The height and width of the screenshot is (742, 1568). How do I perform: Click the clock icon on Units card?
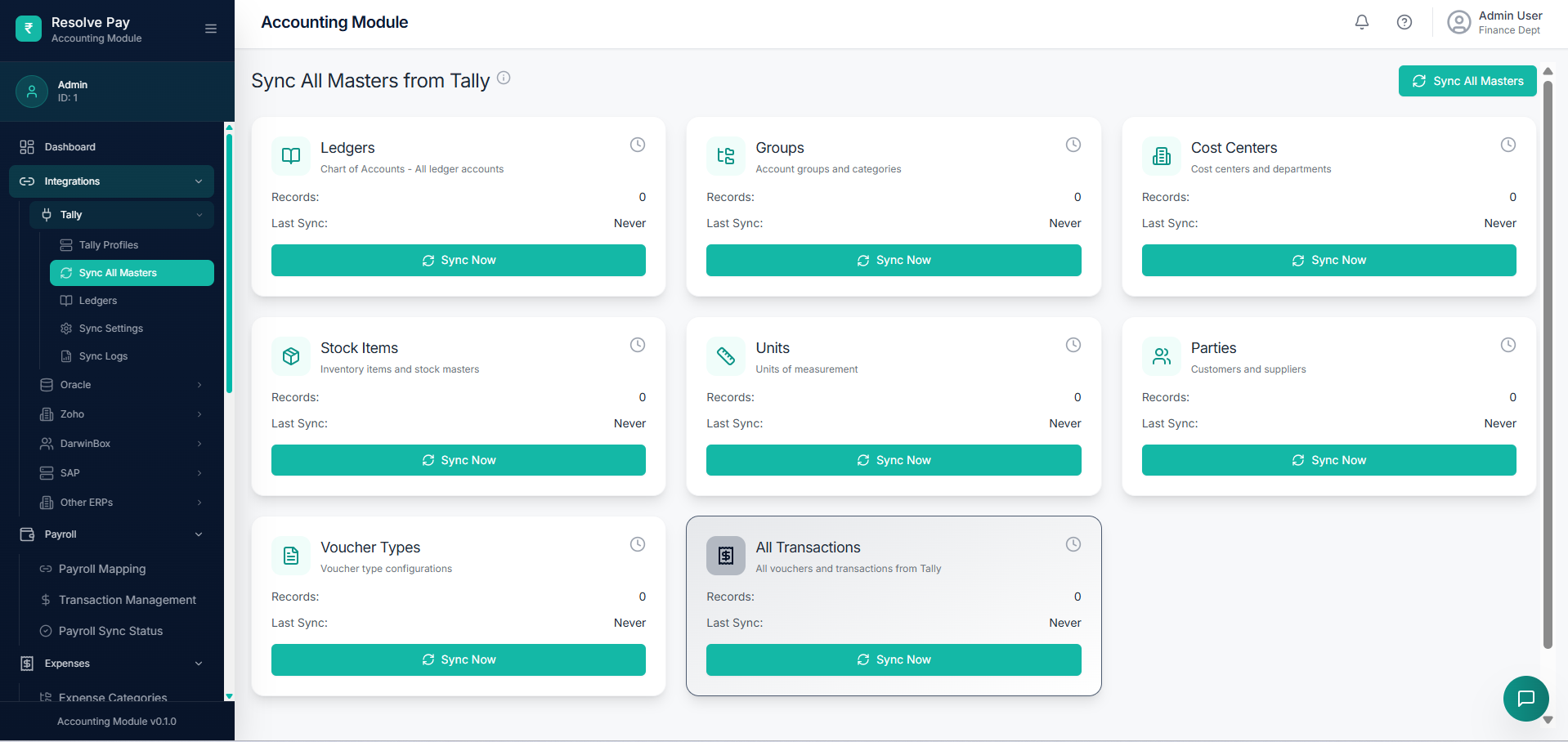pos(1073,345)
